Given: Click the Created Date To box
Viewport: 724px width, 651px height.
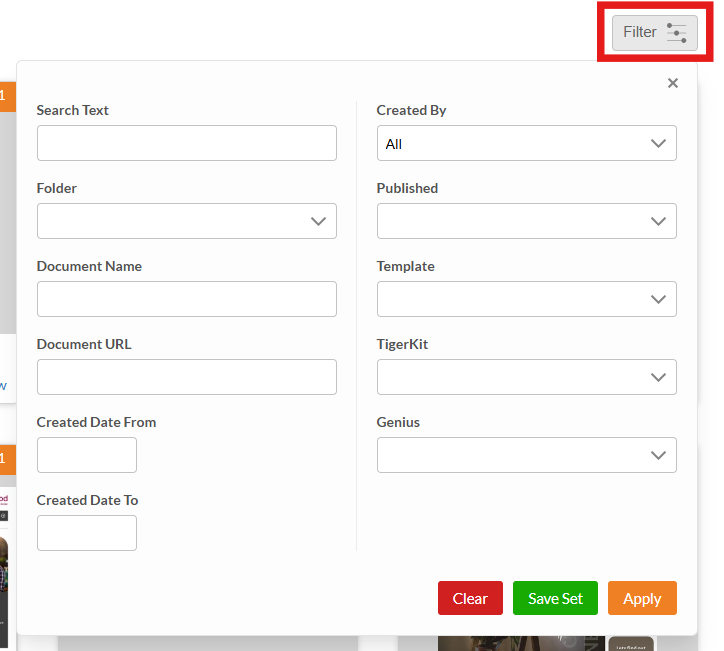Looking at the screenshot, I should (87, 533).
